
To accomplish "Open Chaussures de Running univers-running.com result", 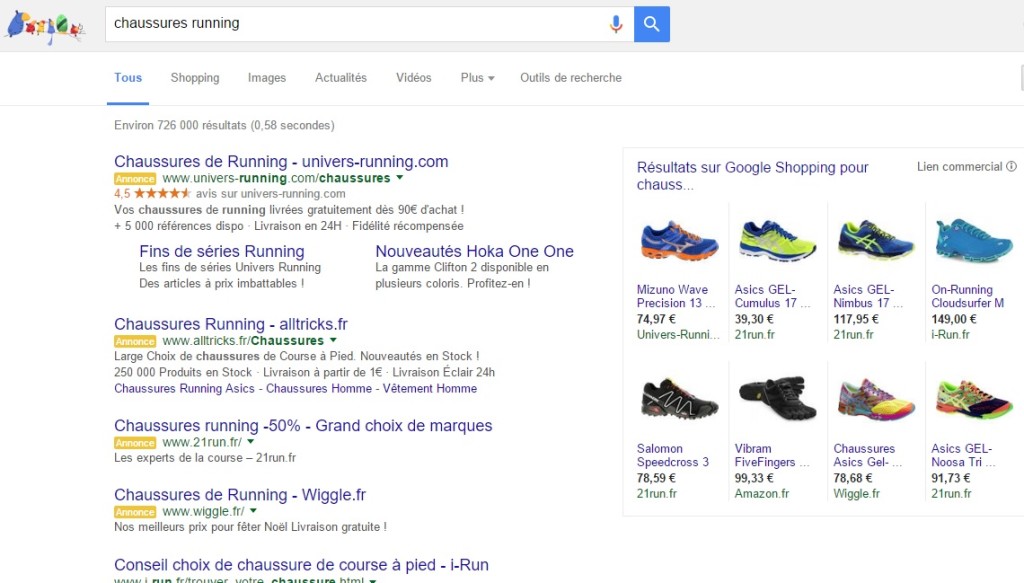I will click(281, 161).
